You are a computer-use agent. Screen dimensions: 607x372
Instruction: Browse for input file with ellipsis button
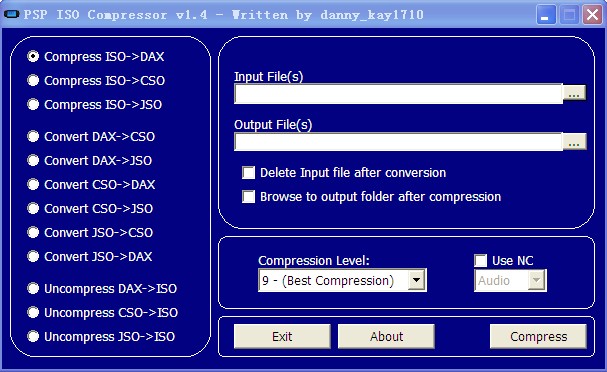point(574,93)
